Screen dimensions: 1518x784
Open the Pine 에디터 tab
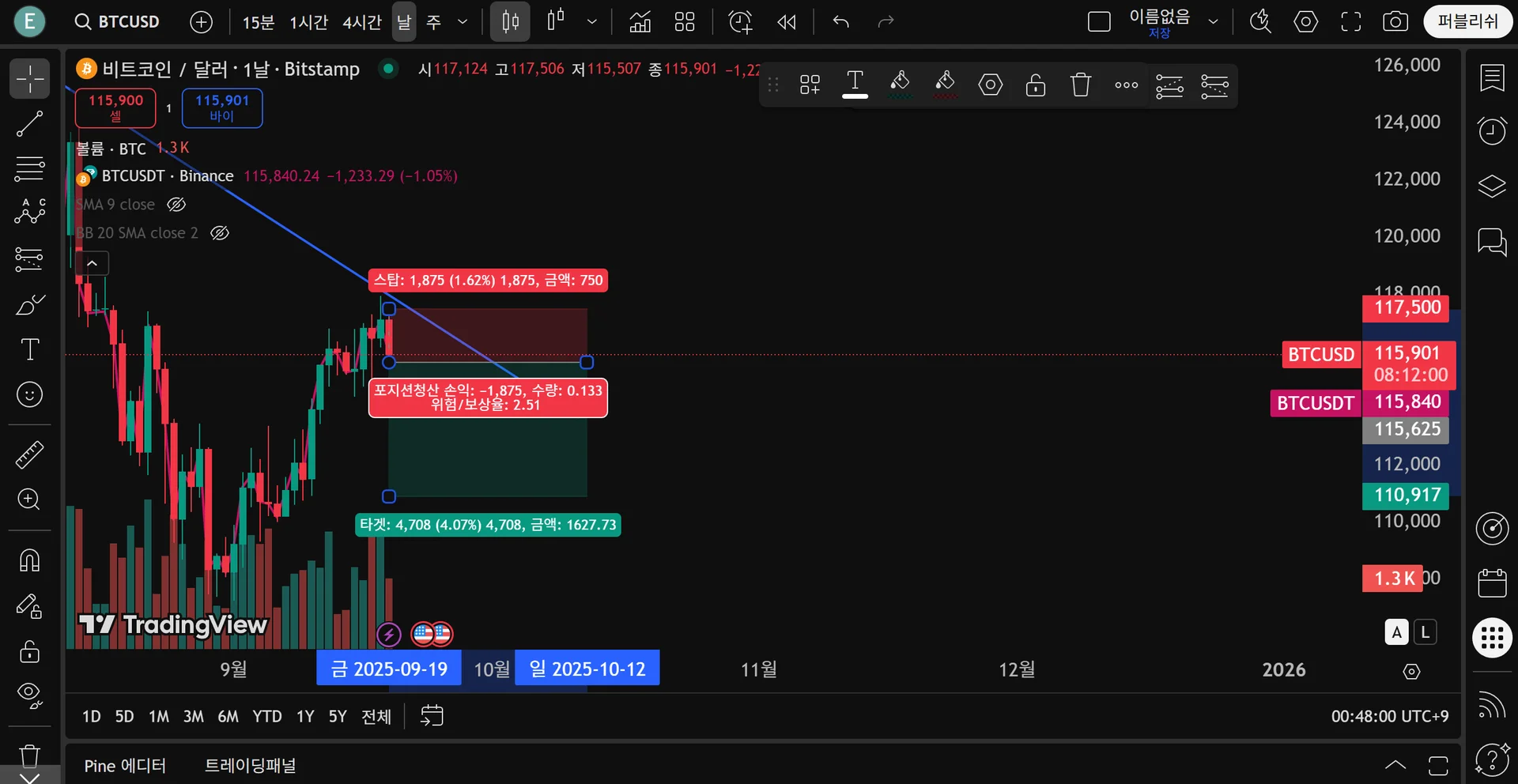pos(125,766)
